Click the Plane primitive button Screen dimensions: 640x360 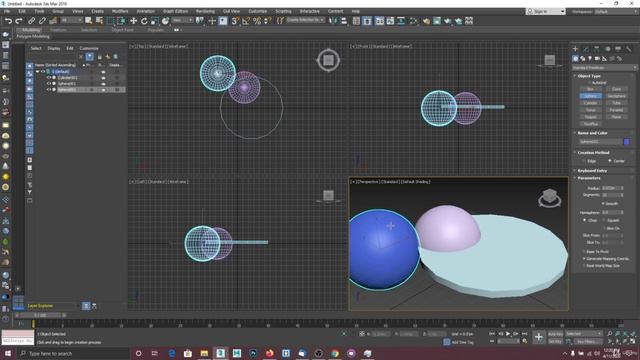coord(616,117)
